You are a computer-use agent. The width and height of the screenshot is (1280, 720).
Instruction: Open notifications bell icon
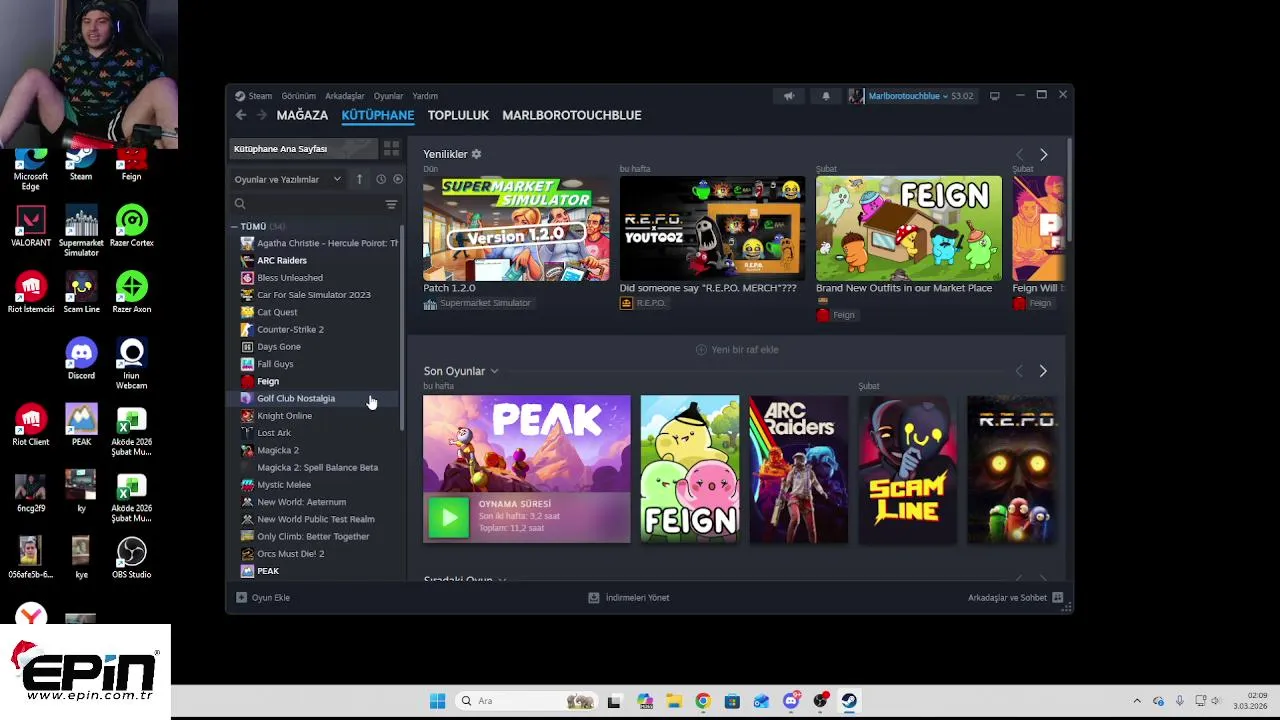(825, 96)
